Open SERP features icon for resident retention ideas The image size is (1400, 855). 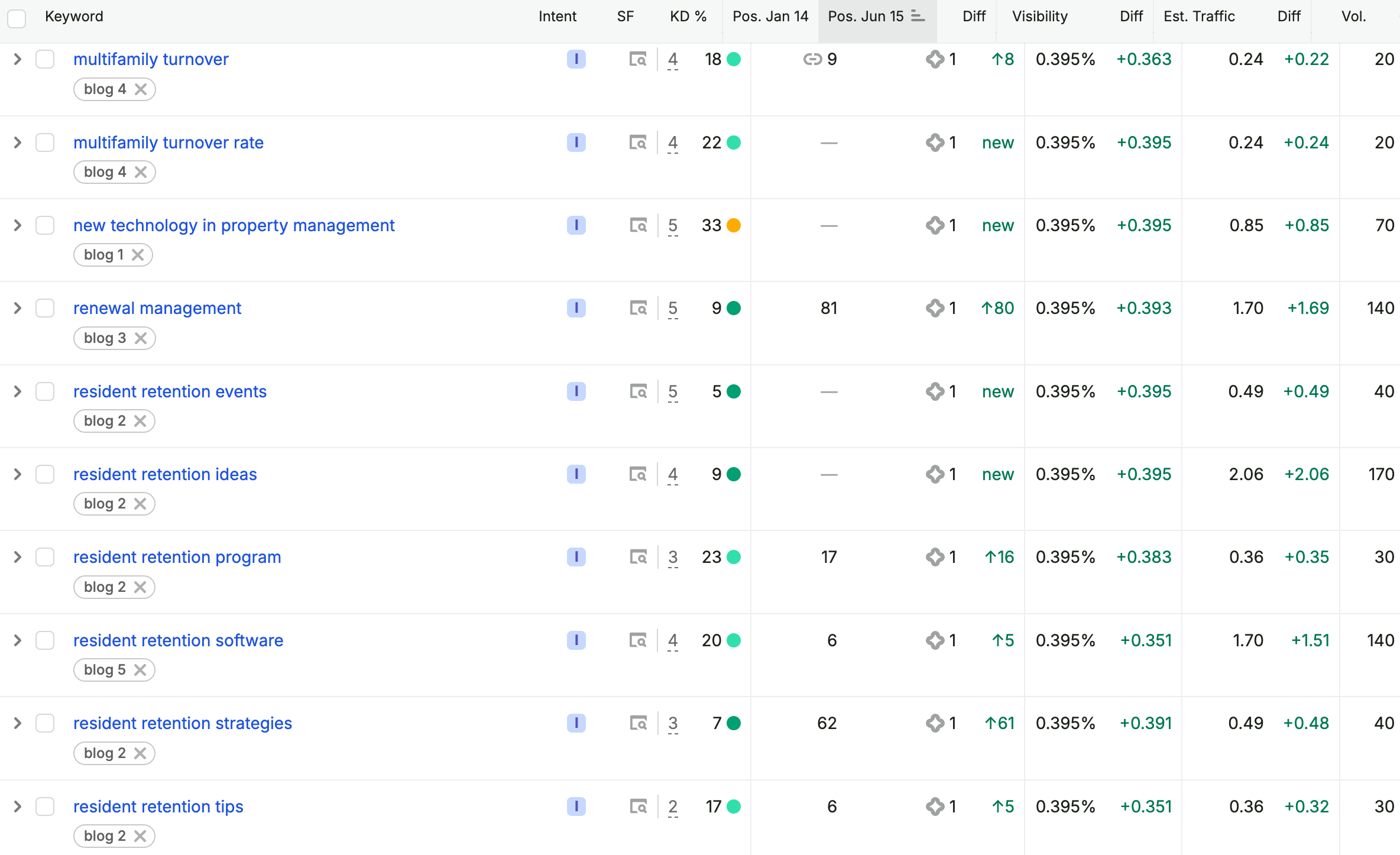point(638,474)
